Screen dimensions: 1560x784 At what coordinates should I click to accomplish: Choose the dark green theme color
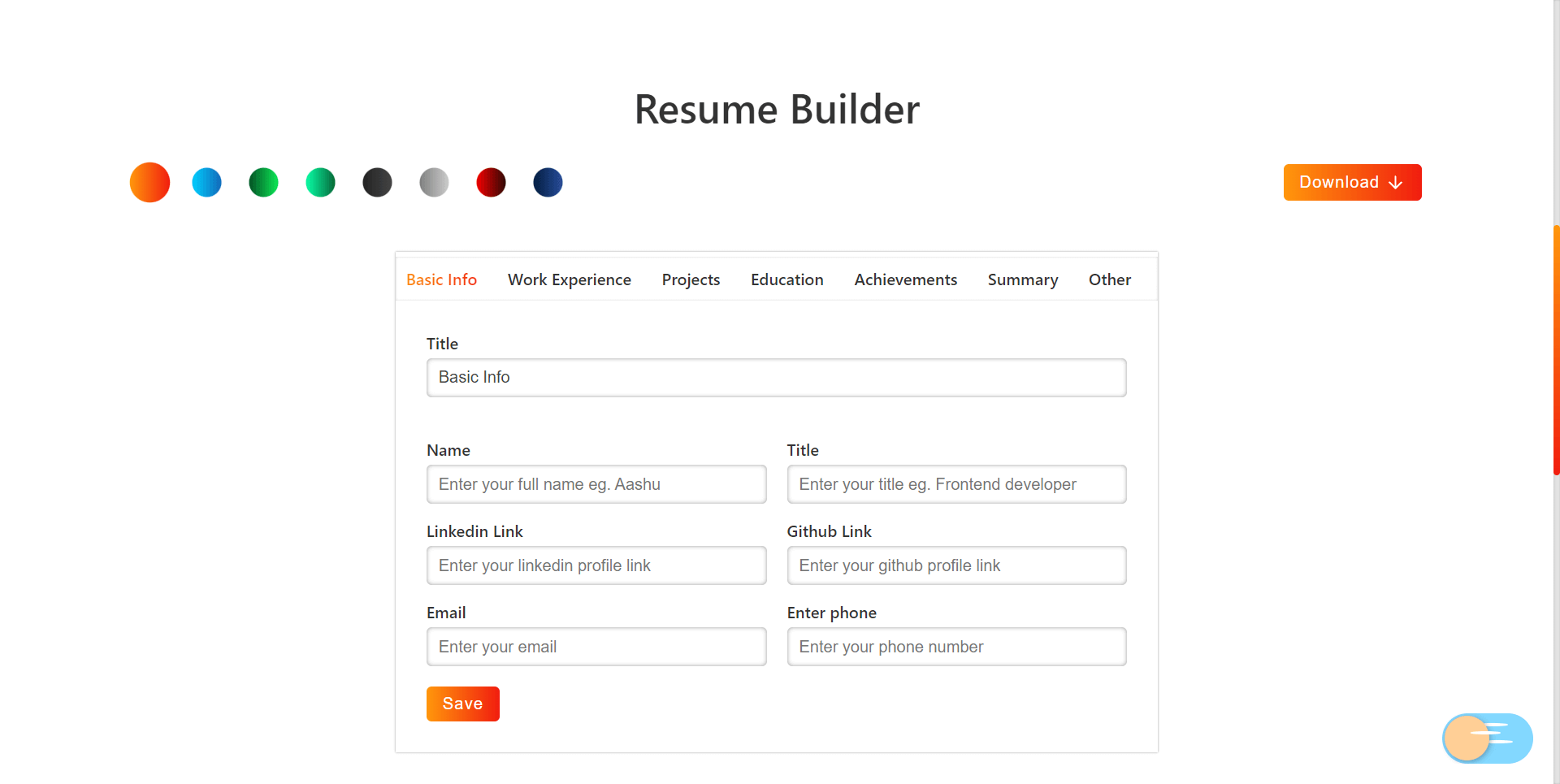263,182
